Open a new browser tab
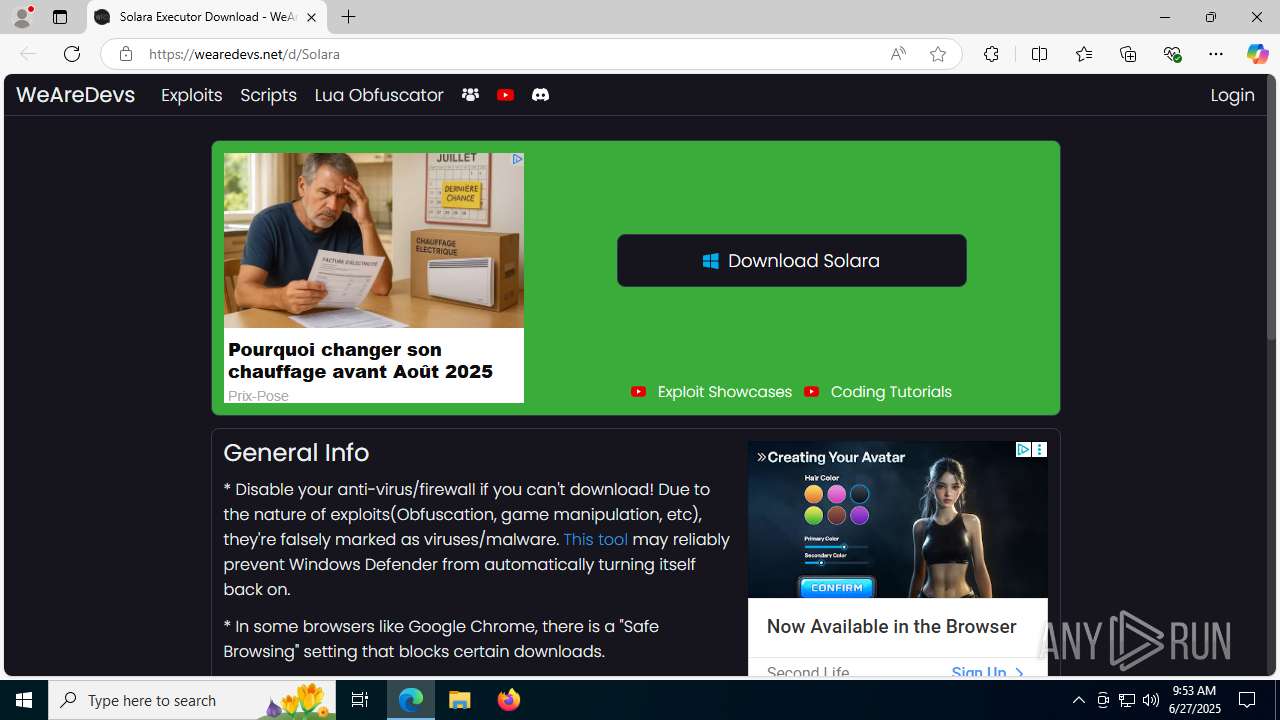 [x=348, y=17]
